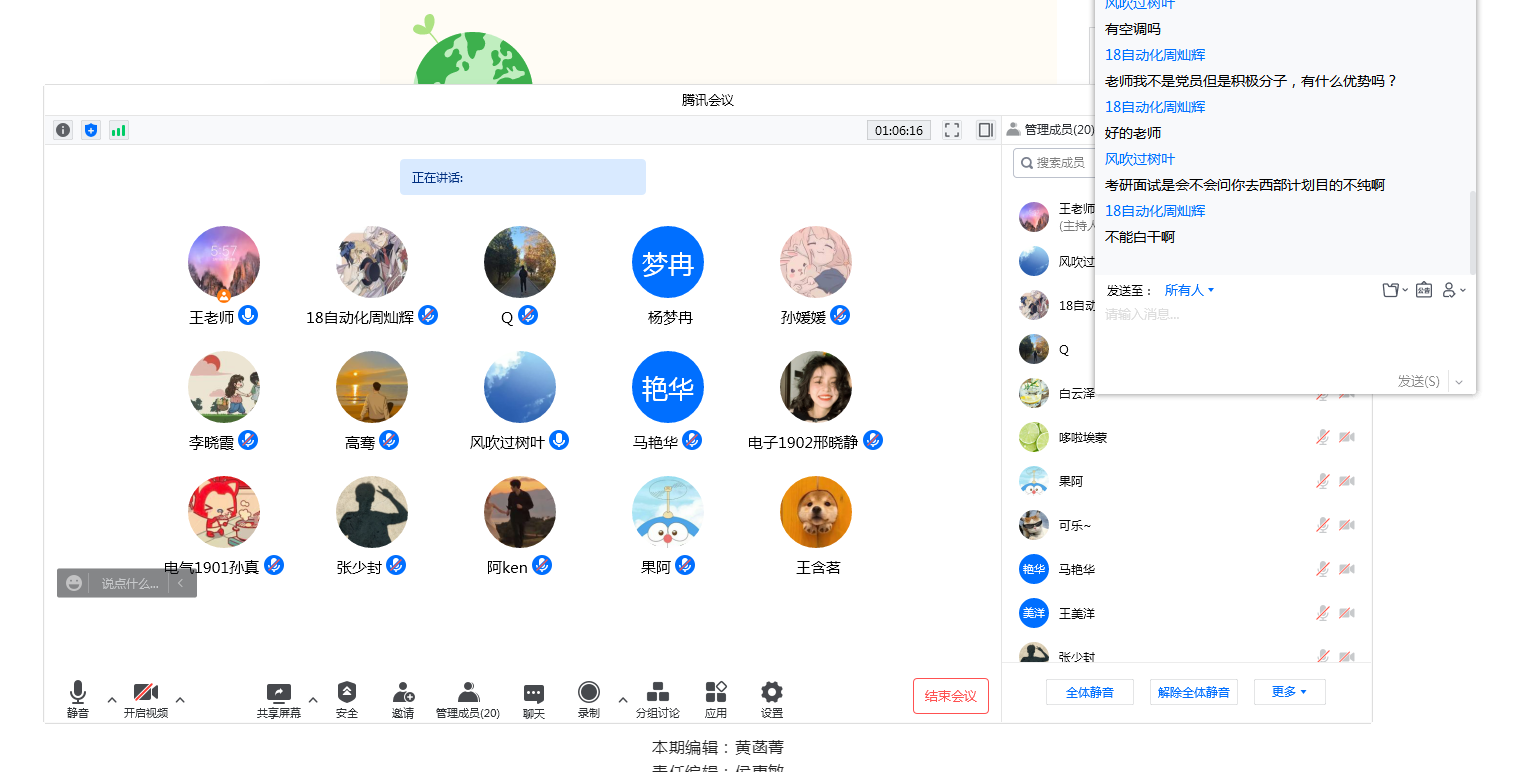Click the 共享屏幕 share screen icon
This screenshot has width=1525, height=772.
(278, 693)
